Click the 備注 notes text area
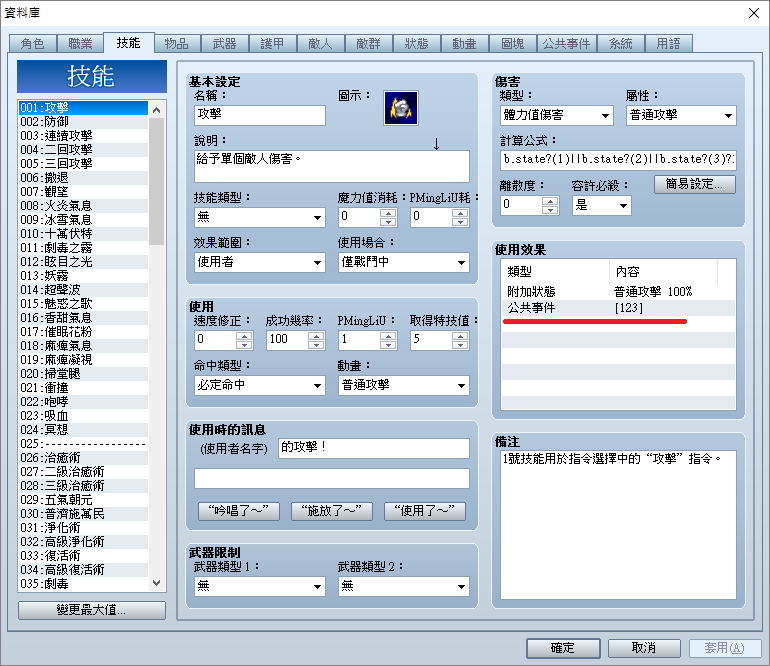The image size is (770, 666). tap(618, 525)
